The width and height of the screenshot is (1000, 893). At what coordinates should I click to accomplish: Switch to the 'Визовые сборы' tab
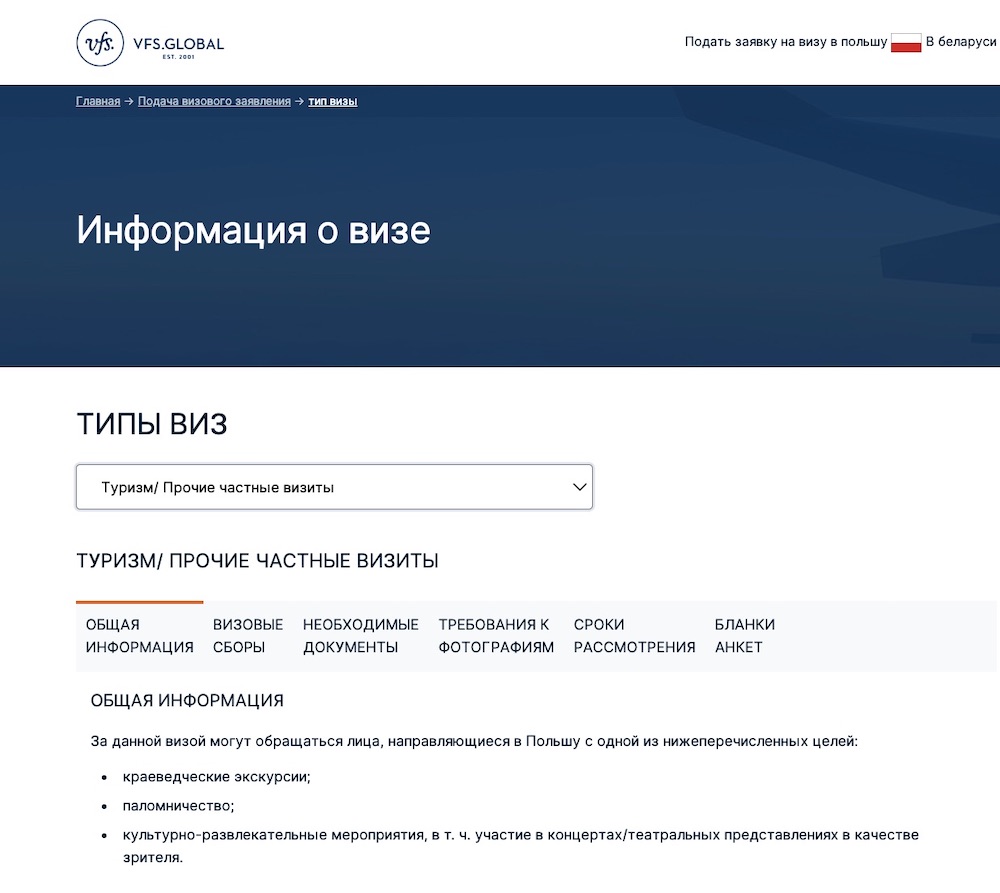[x=248, y=635]
